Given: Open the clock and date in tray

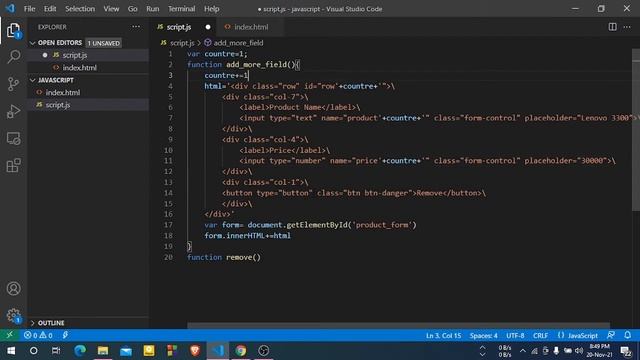Looking at the screenshot, I should 600,351.
